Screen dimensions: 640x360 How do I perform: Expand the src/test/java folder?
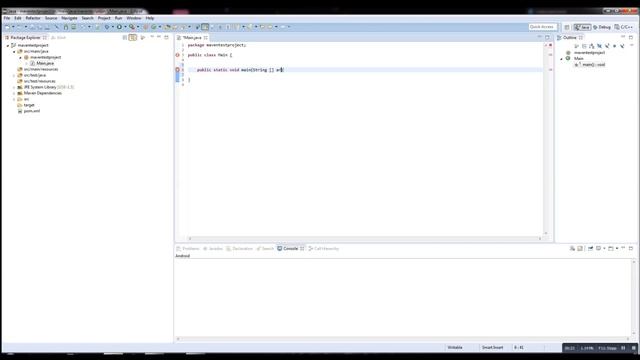[x=14, y=76]
